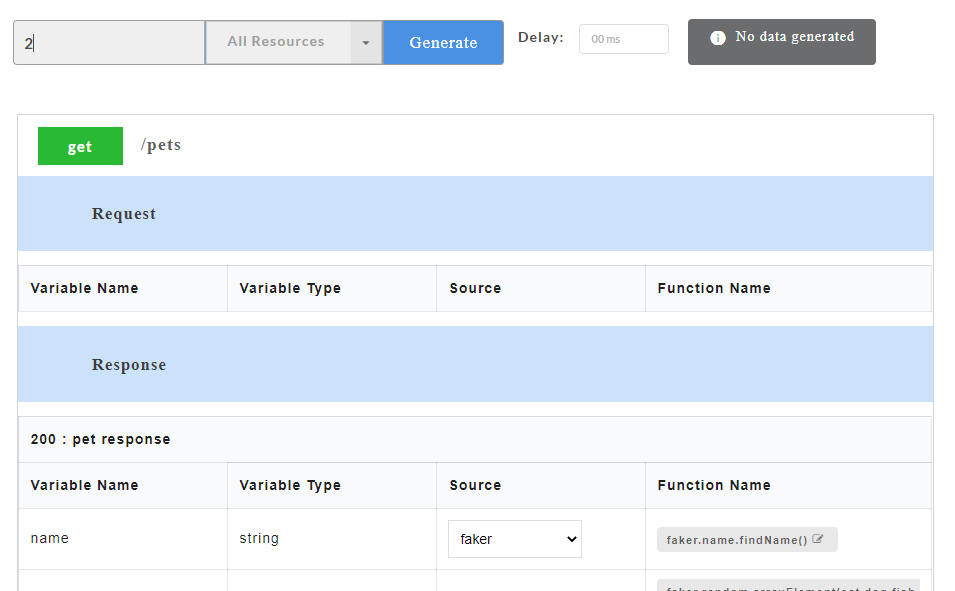The height and width of the screenshot is (591, 955).
Task: Click the chevron on the faker source selector
Action: click(570, 538)
